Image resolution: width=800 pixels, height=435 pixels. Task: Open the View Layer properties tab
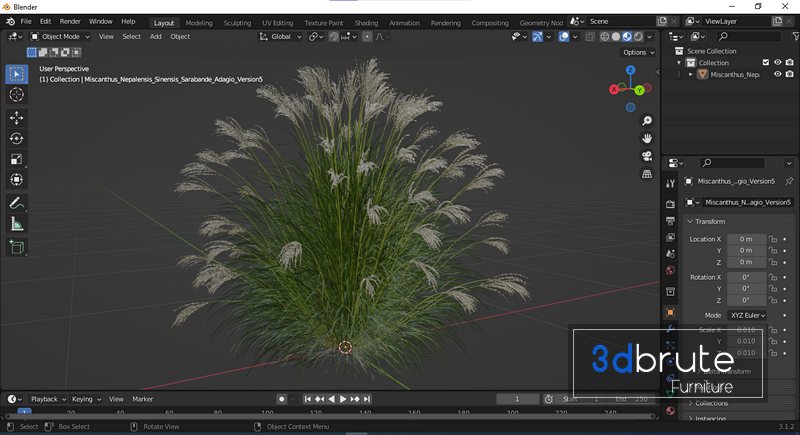pos(670,237)
